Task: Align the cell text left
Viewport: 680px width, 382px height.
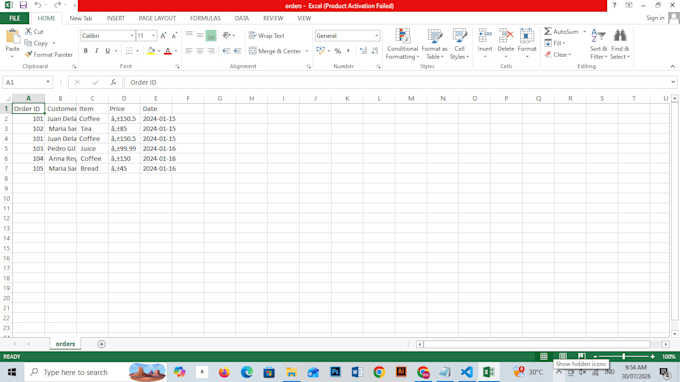Action: tap(189, 51)
